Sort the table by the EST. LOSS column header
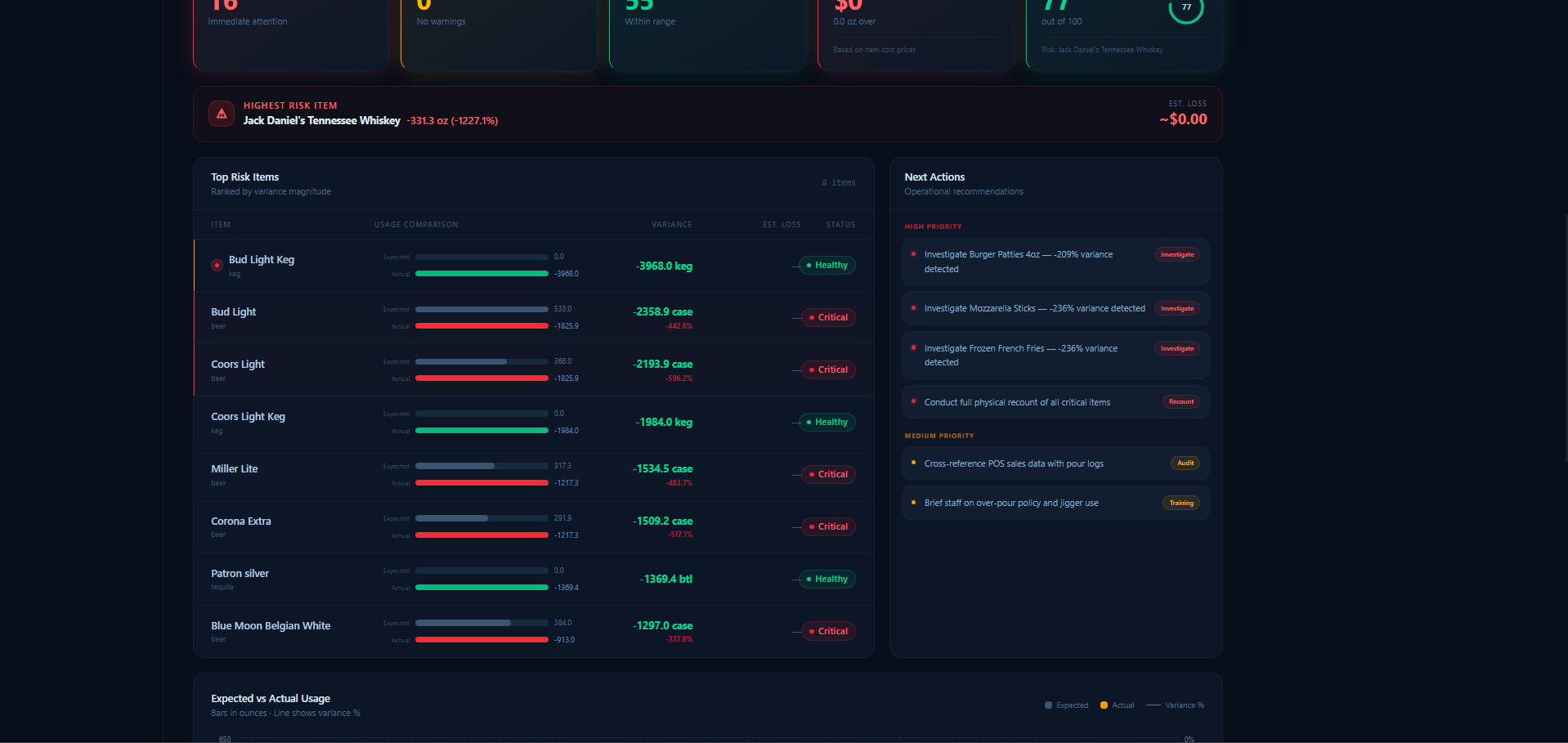The image size is (1568, 743). 782,224
